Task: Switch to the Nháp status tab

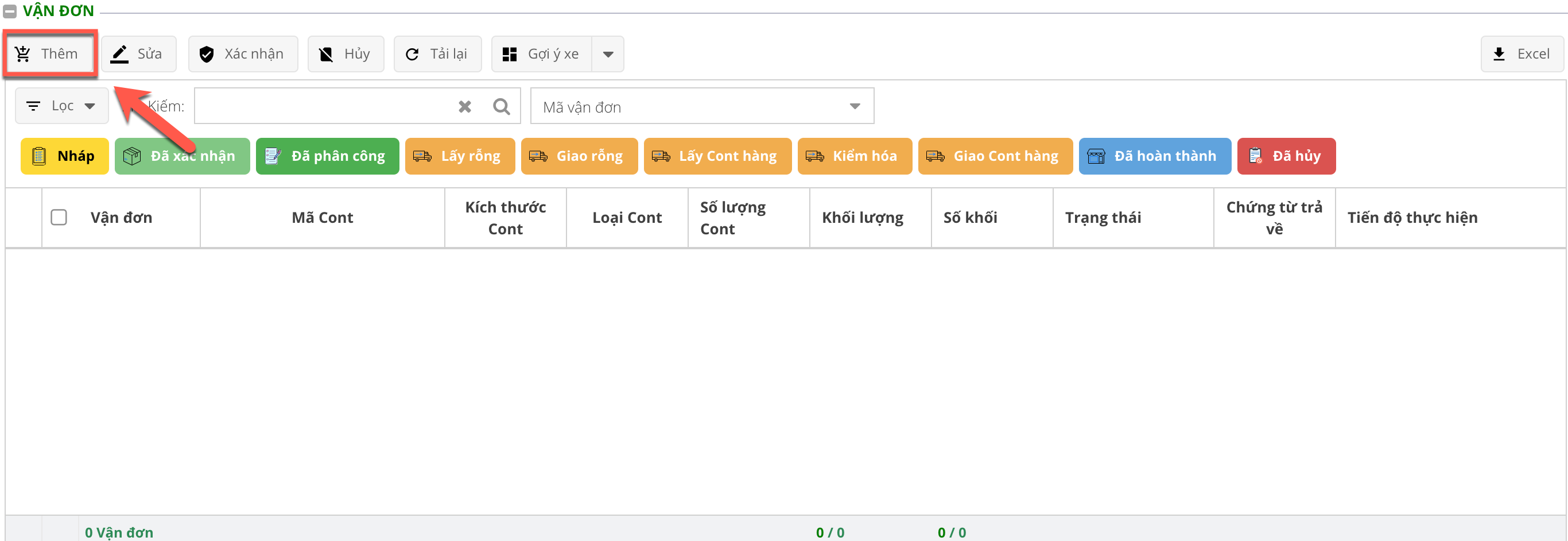Action: coord(64,157)
